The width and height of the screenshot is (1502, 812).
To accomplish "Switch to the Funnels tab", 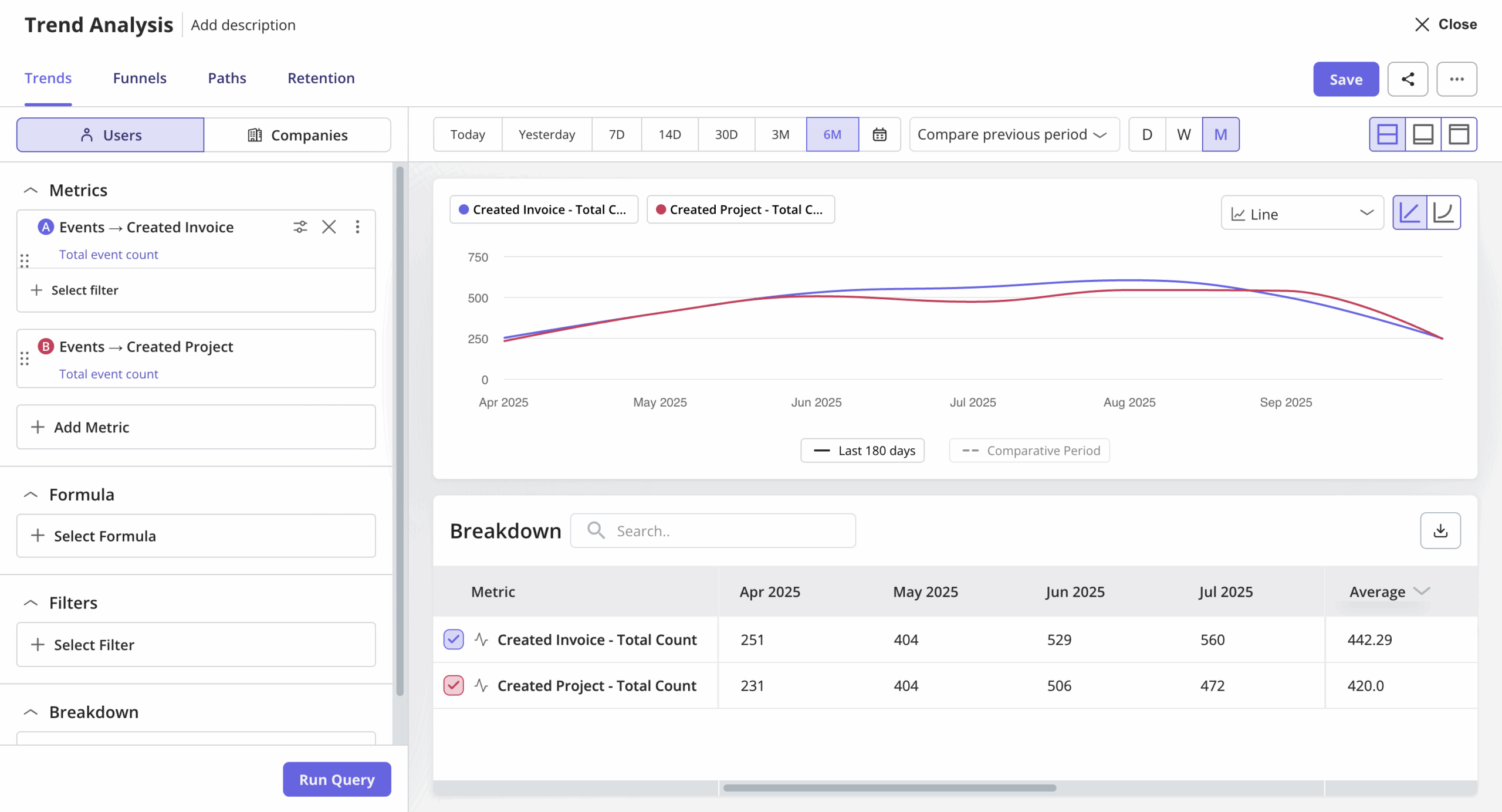I will pyautogui.click(x=140, y=78).
